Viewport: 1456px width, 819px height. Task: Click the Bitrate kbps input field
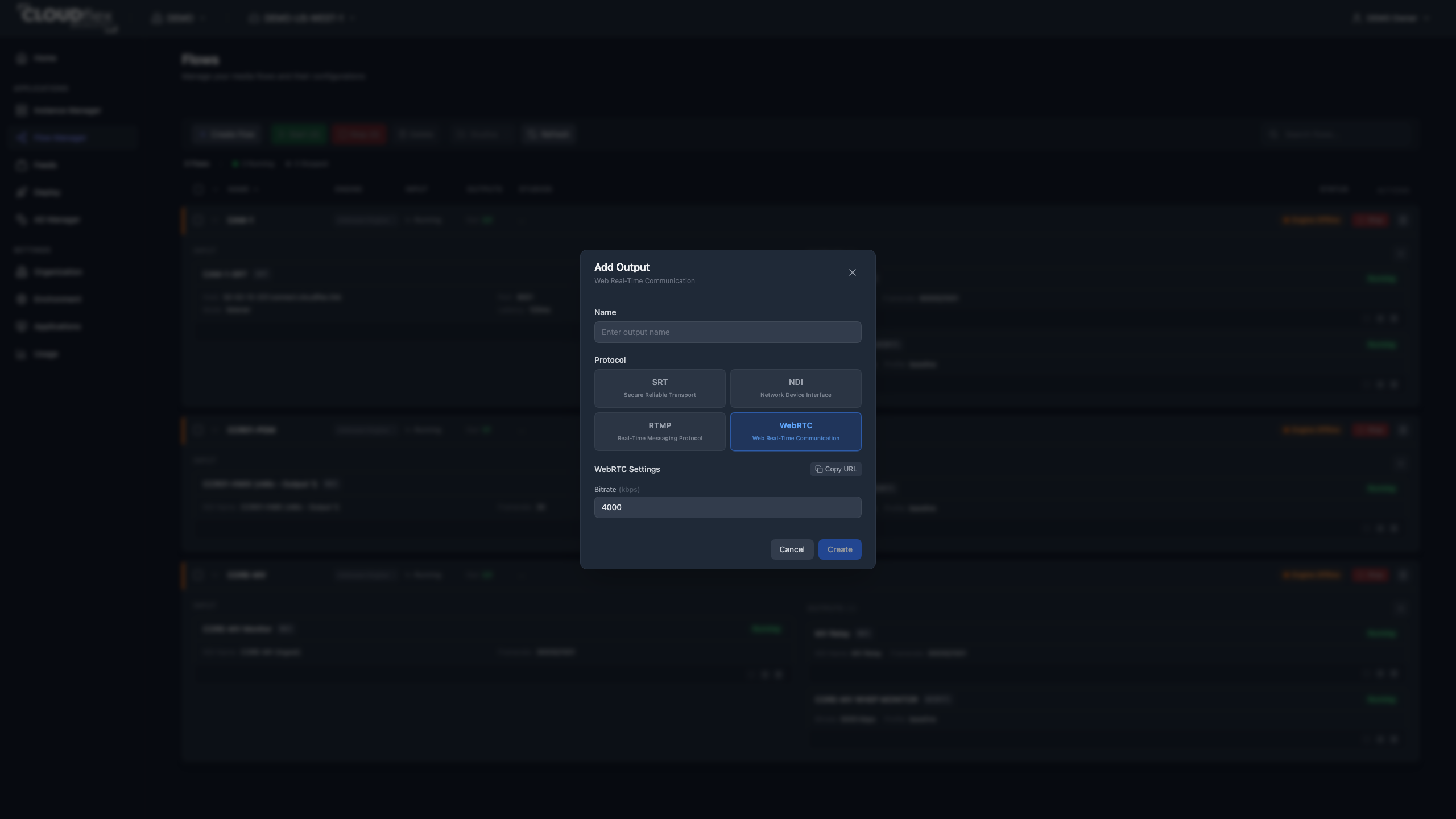coord(727,507)
